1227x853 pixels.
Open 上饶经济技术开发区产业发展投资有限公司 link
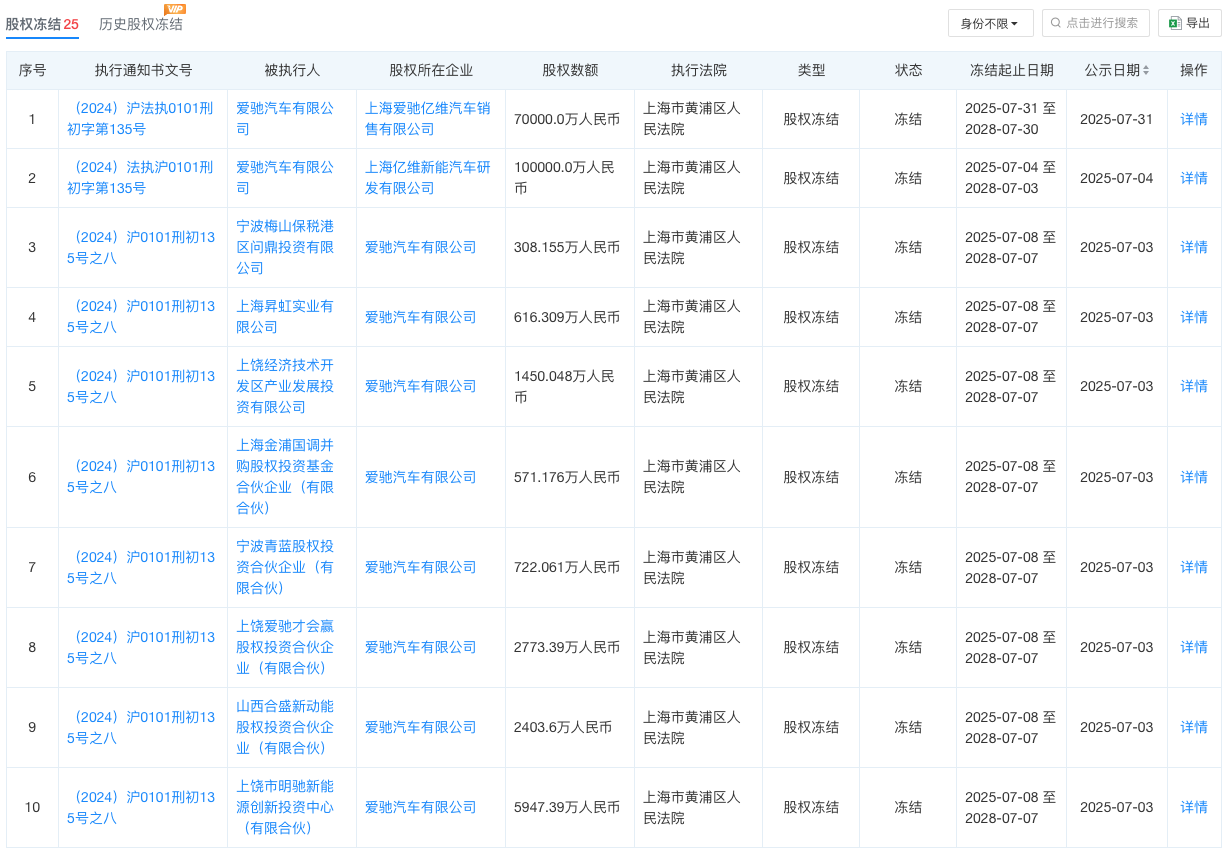click(x=285, y=386)
